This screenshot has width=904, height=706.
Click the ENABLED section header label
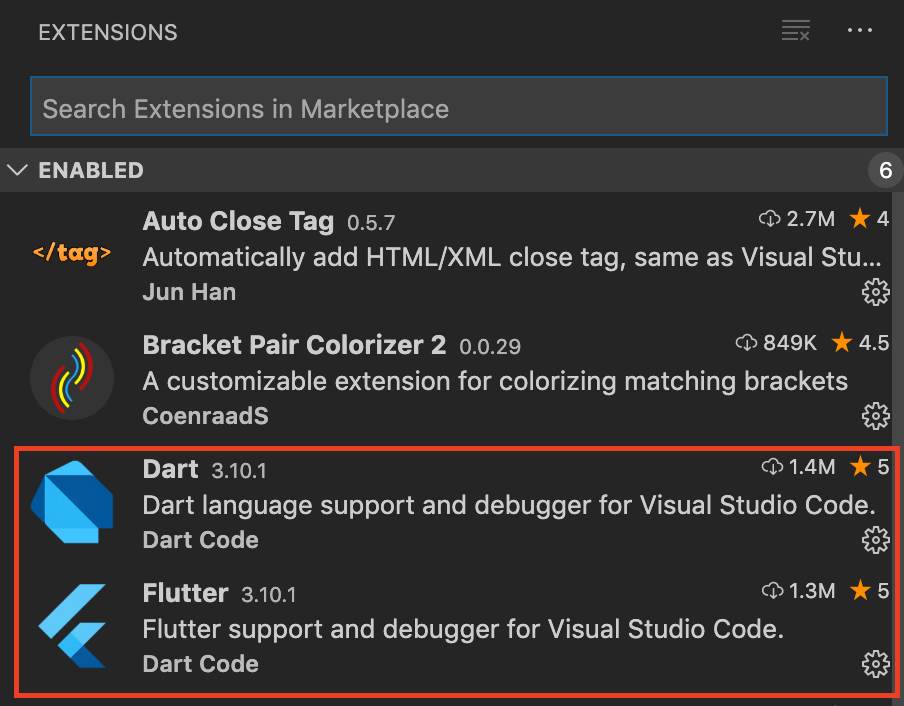click(x=91, y=170)
